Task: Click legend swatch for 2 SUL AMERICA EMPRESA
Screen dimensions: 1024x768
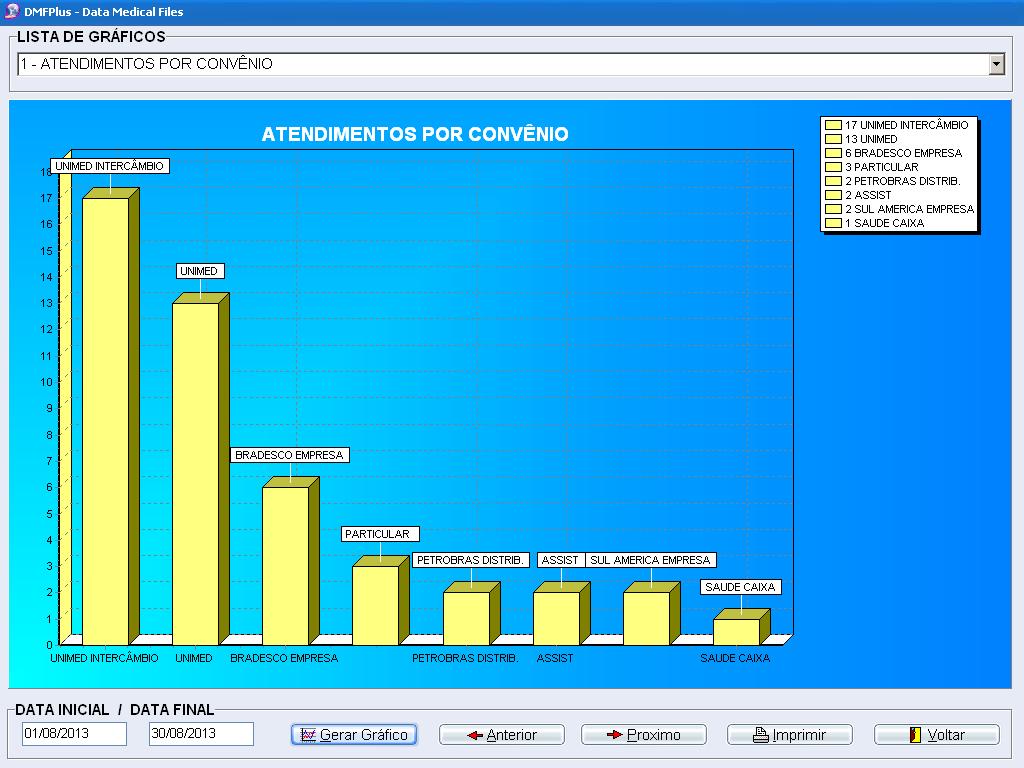Action: (833, 209)
